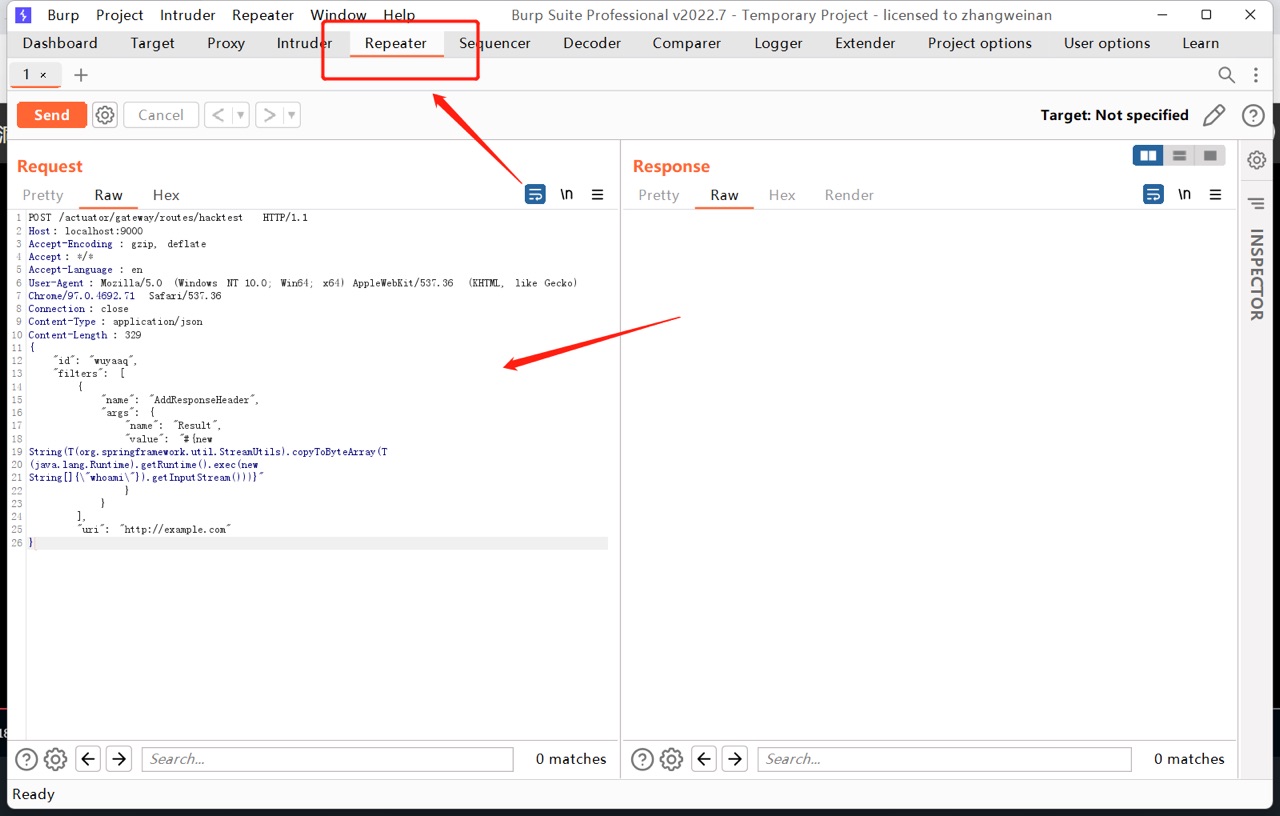This screenshot has width=1280, height=816.
Task: Click the Cancel button
Action: tap(161, 115)
